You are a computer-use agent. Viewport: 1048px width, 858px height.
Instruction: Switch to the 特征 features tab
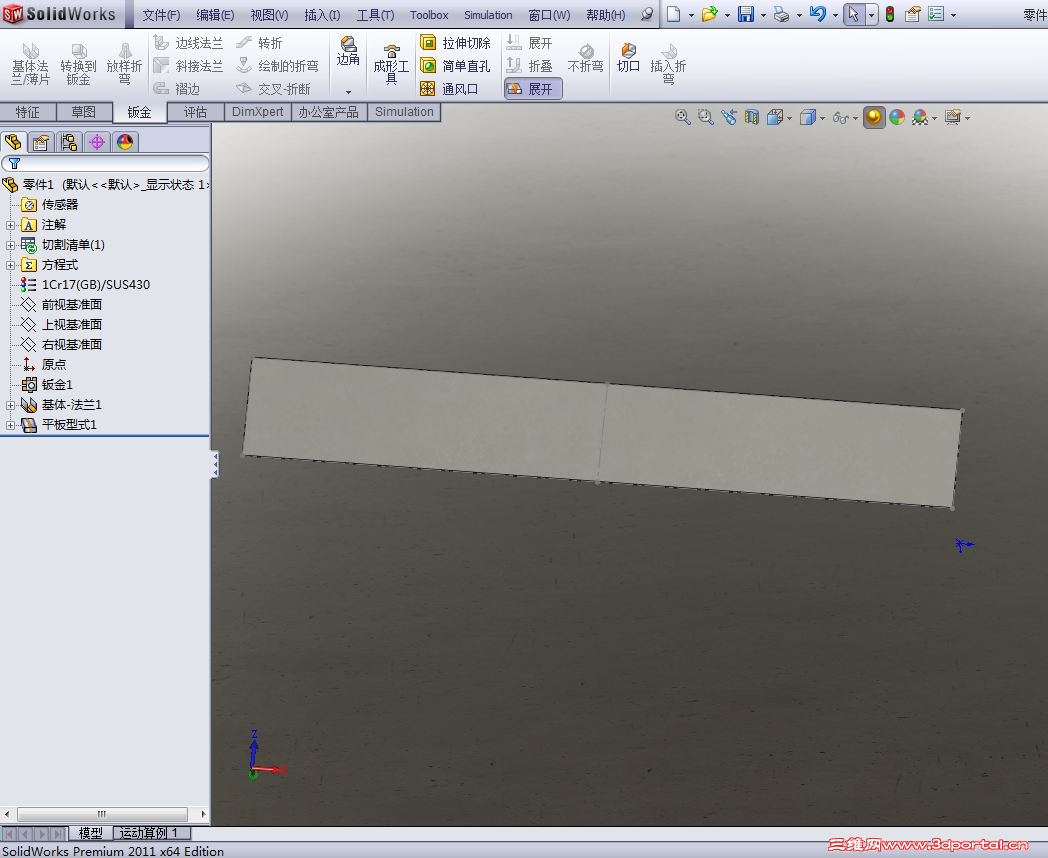coord(27,112)
